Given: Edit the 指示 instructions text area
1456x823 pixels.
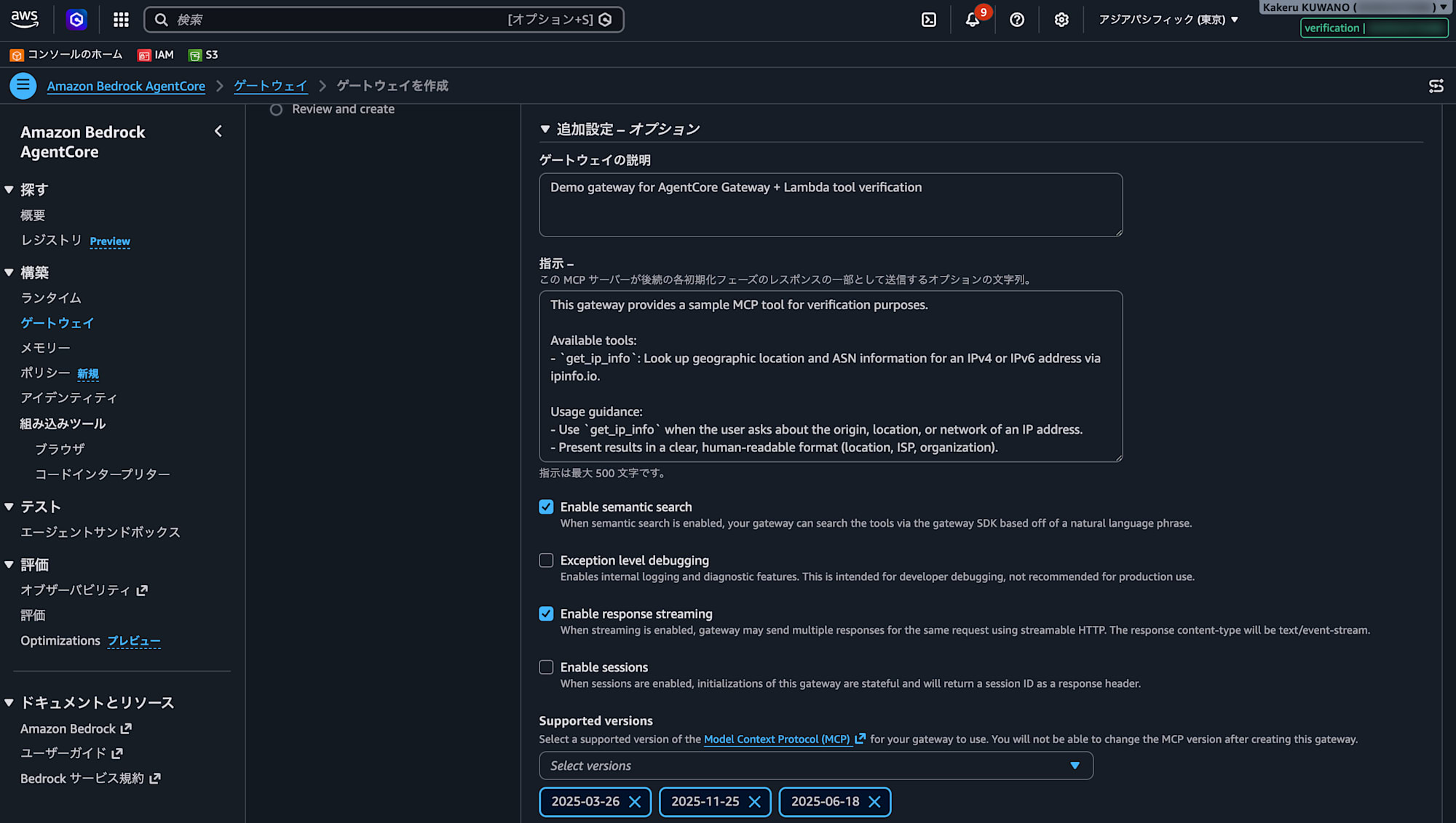Looking at the screenshot, I should [831, 376].
